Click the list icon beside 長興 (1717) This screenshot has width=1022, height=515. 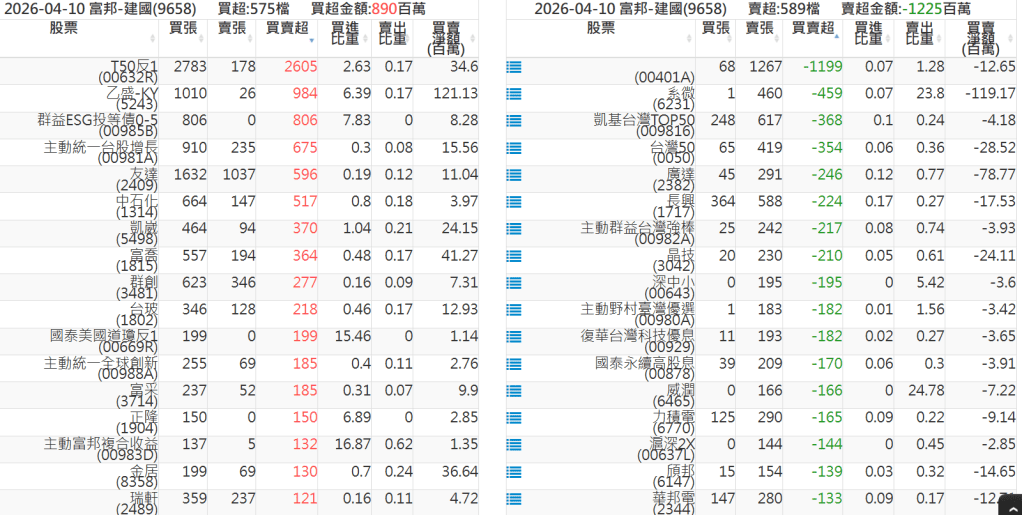pyautogui.click(x=514, y=202)
